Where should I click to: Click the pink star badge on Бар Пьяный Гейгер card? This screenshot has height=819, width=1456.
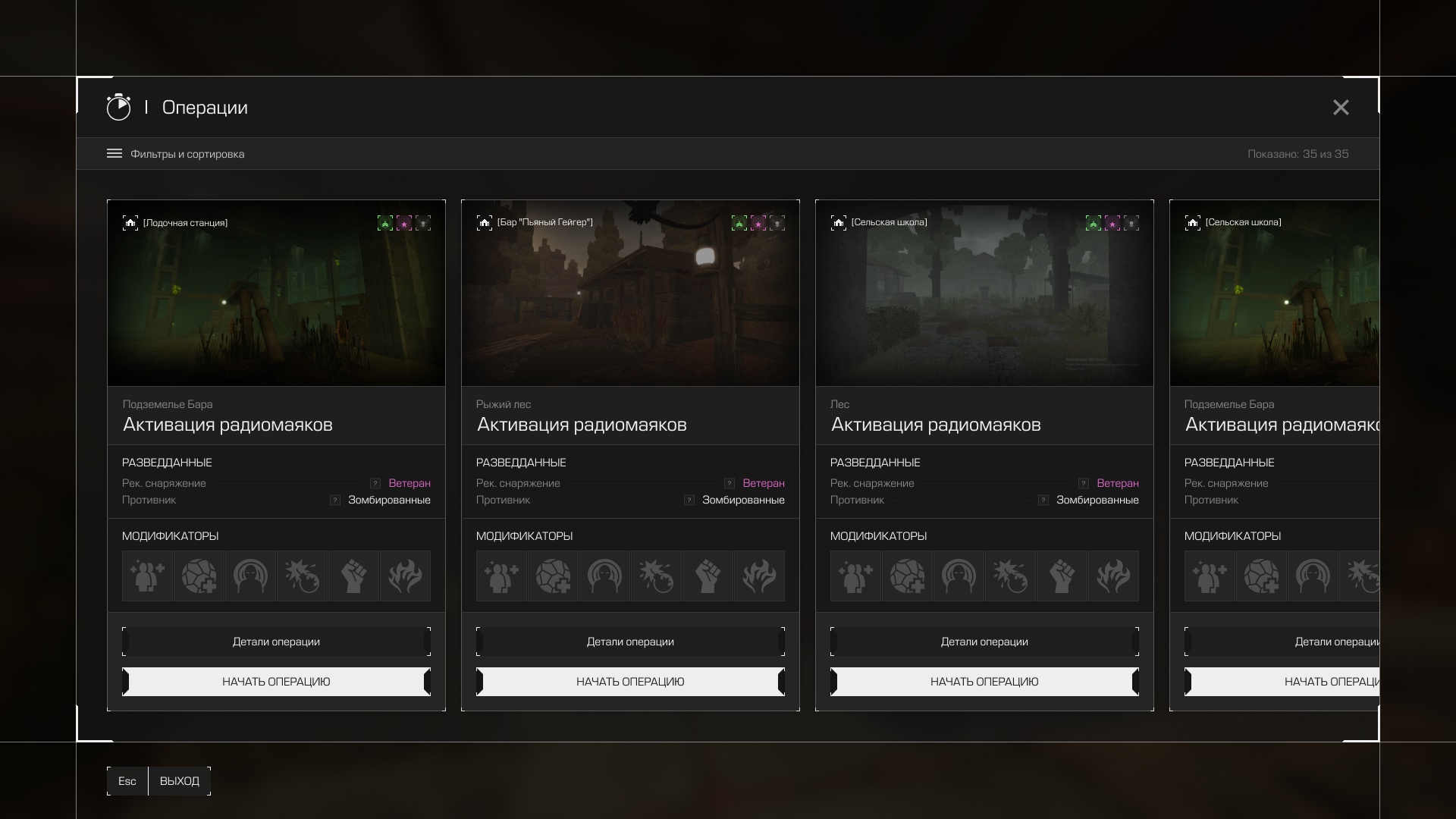click(758, 223)
